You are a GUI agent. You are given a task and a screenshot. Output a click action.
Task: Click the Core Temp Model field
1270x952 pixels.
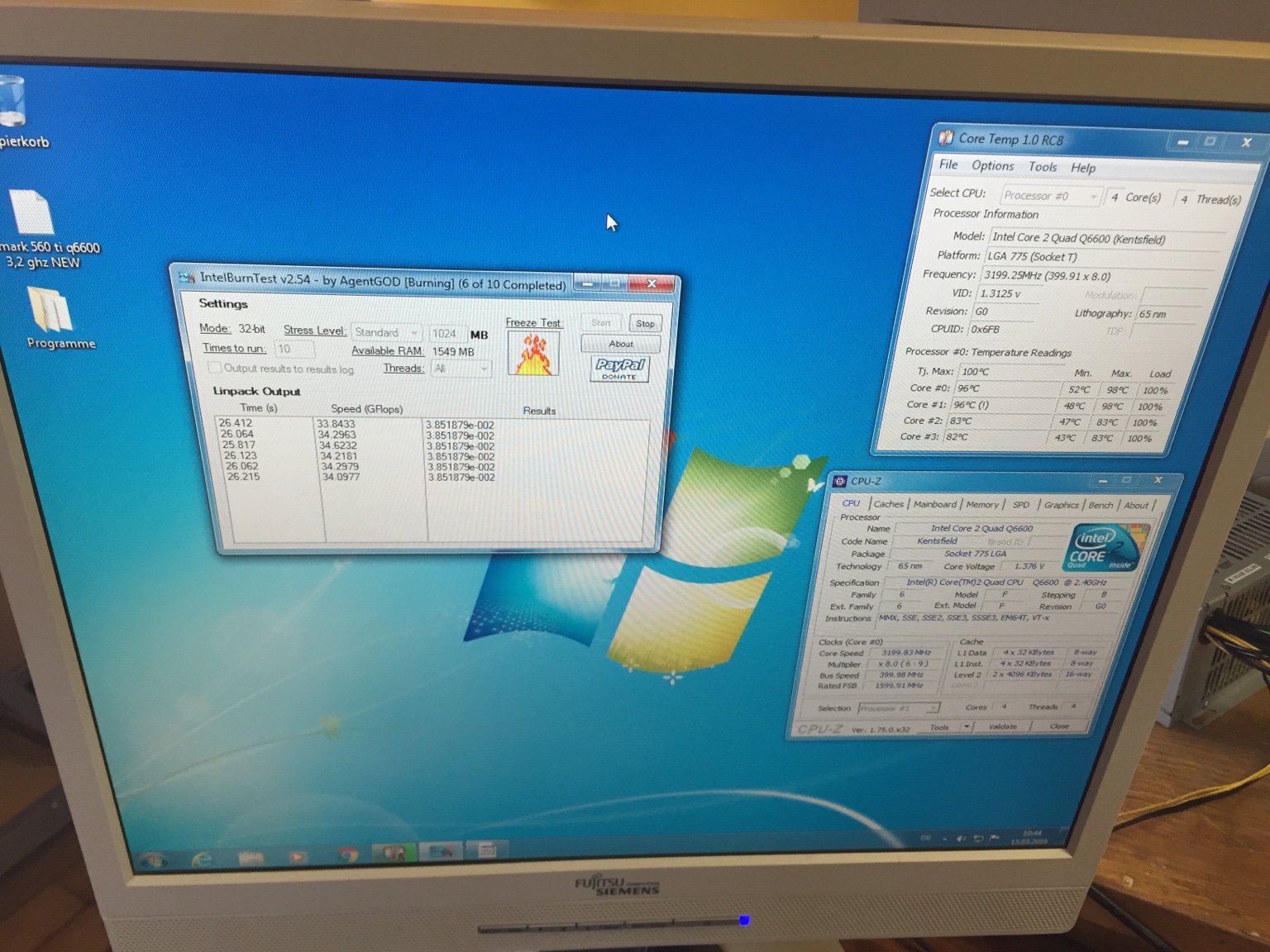pyautogui.click(x=1104, y=239)
